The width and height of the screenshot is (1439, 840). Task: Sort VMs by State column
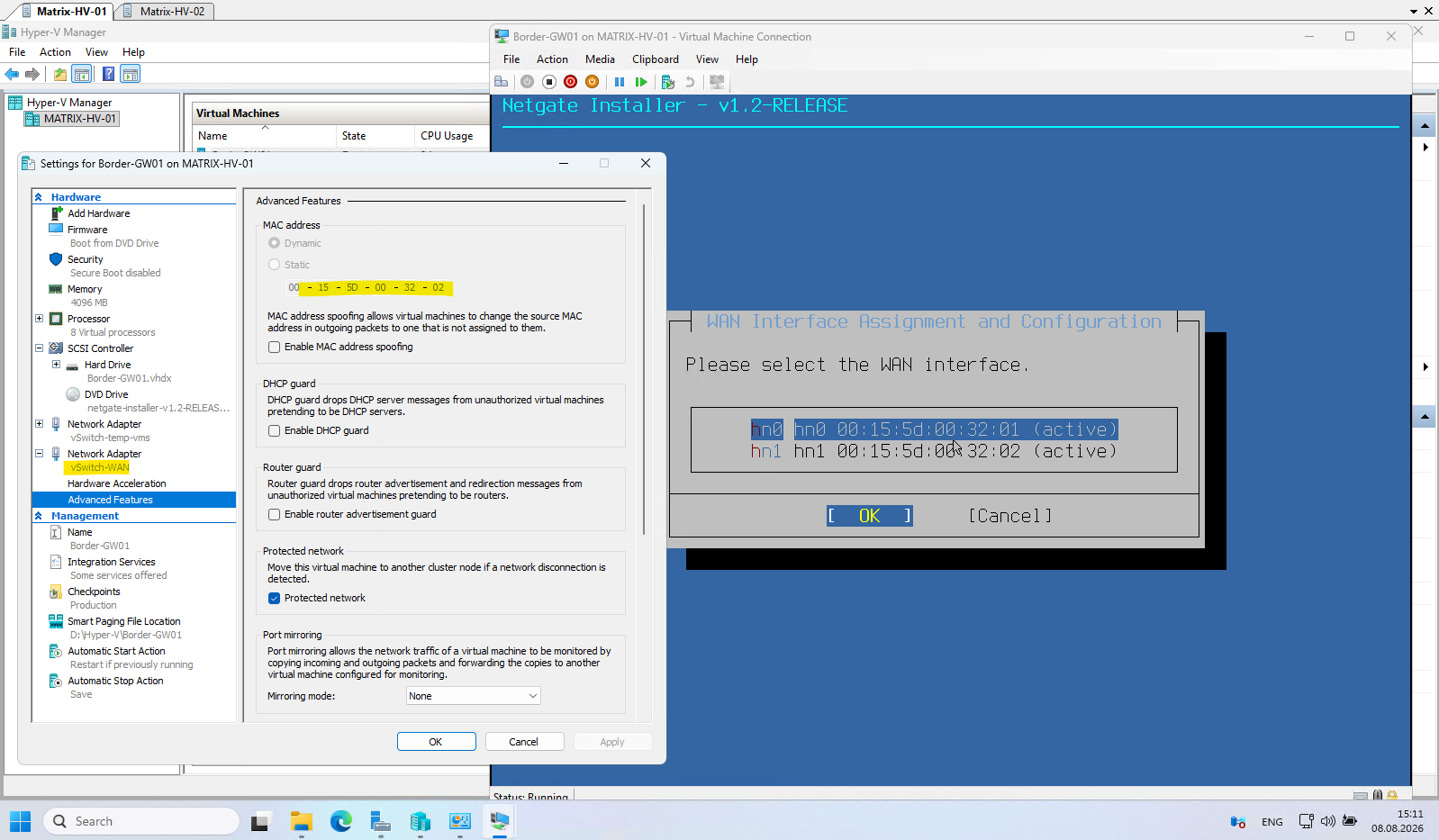[375, 136]
